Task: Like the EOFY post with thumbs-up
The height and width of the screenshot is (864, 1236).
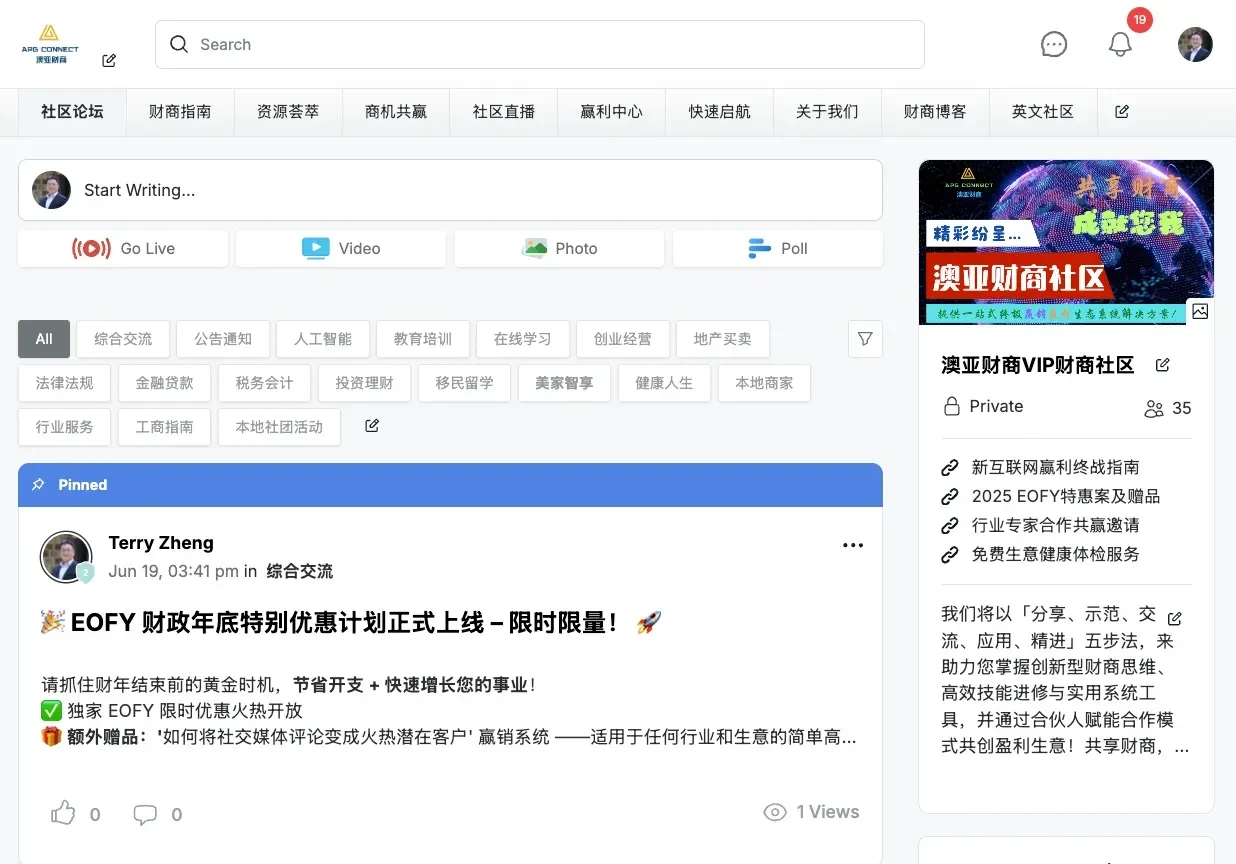Action: tap(63, 813)
